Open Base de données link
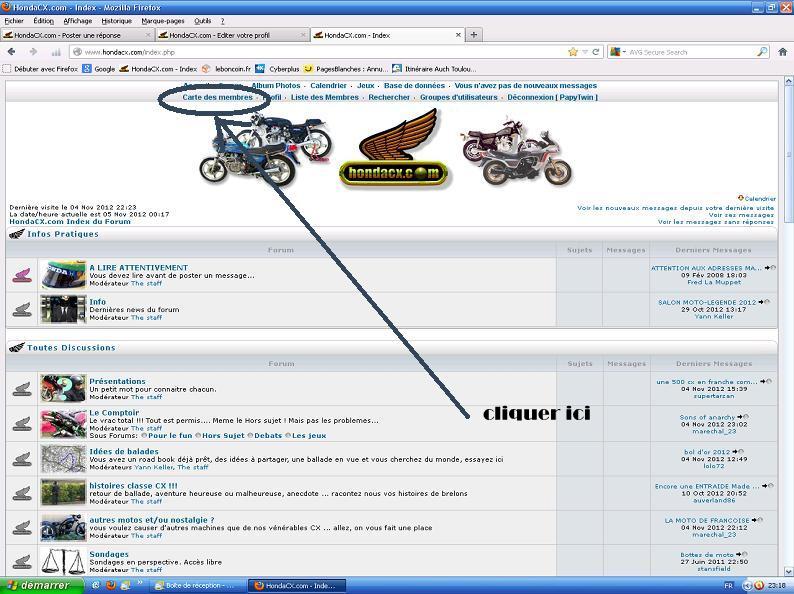Image resolution: width=794 pixels, height=594 pixels. 414,86
